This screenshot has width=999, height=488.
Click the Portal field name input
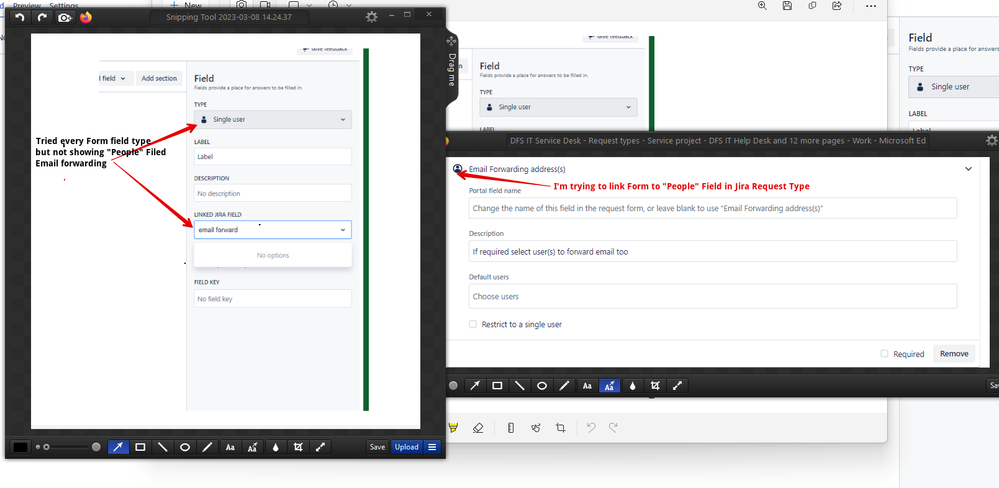[713, 208]
